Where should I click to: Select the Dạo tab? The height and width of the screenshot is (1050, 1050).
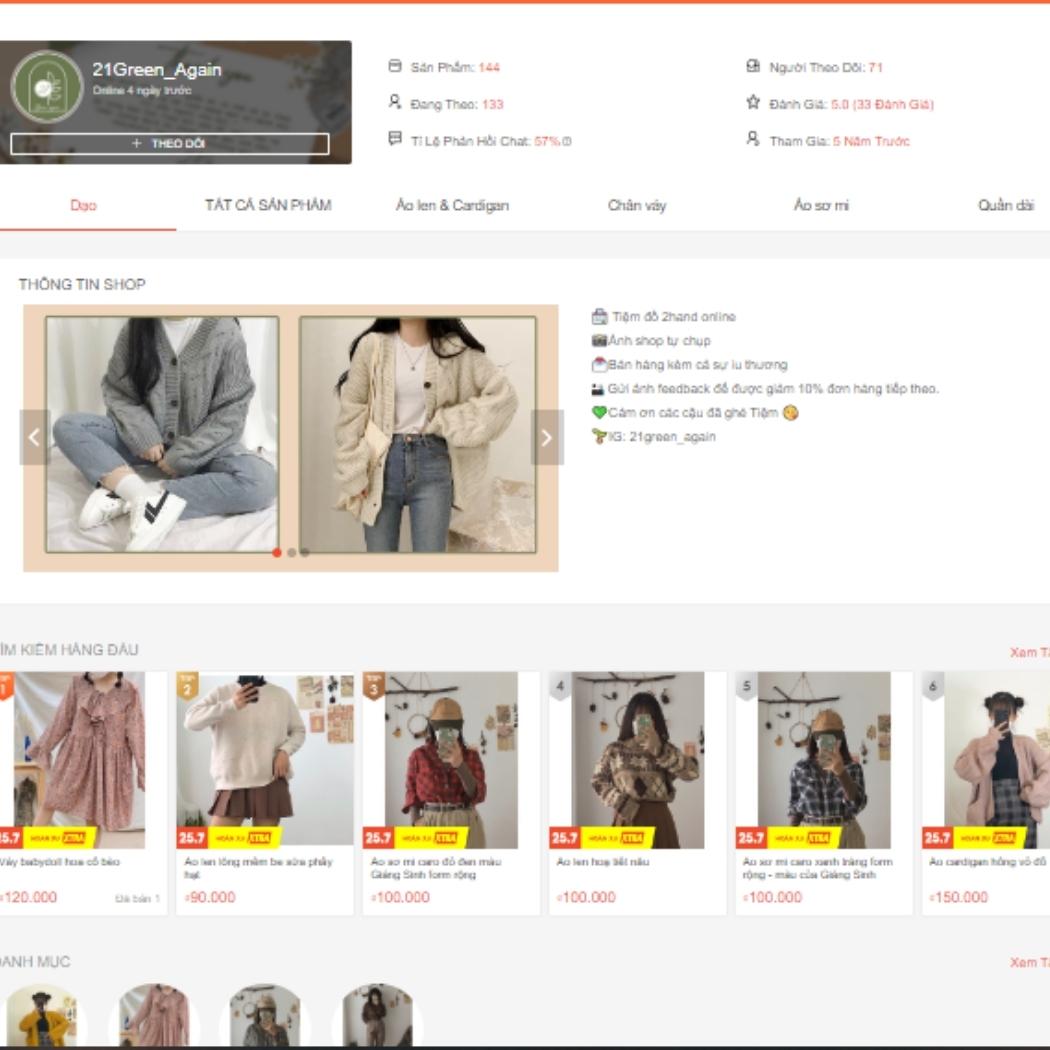pos(83,206)
